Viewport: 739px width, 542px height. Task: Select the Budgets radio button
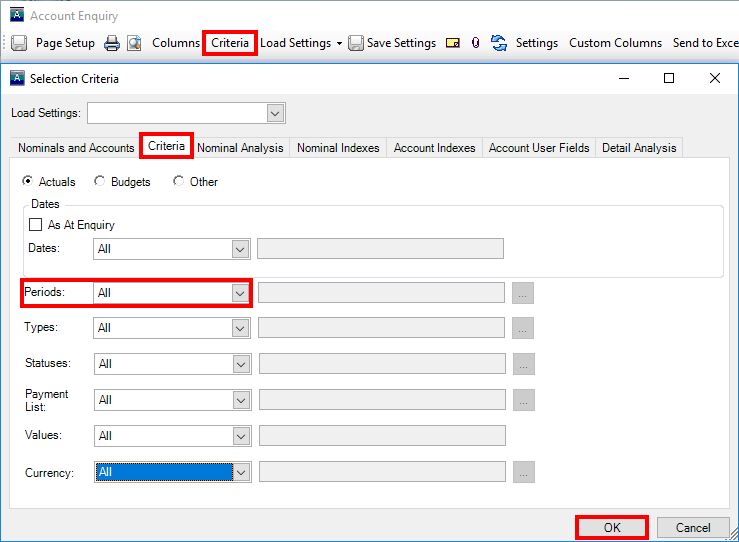coord(100,182)
